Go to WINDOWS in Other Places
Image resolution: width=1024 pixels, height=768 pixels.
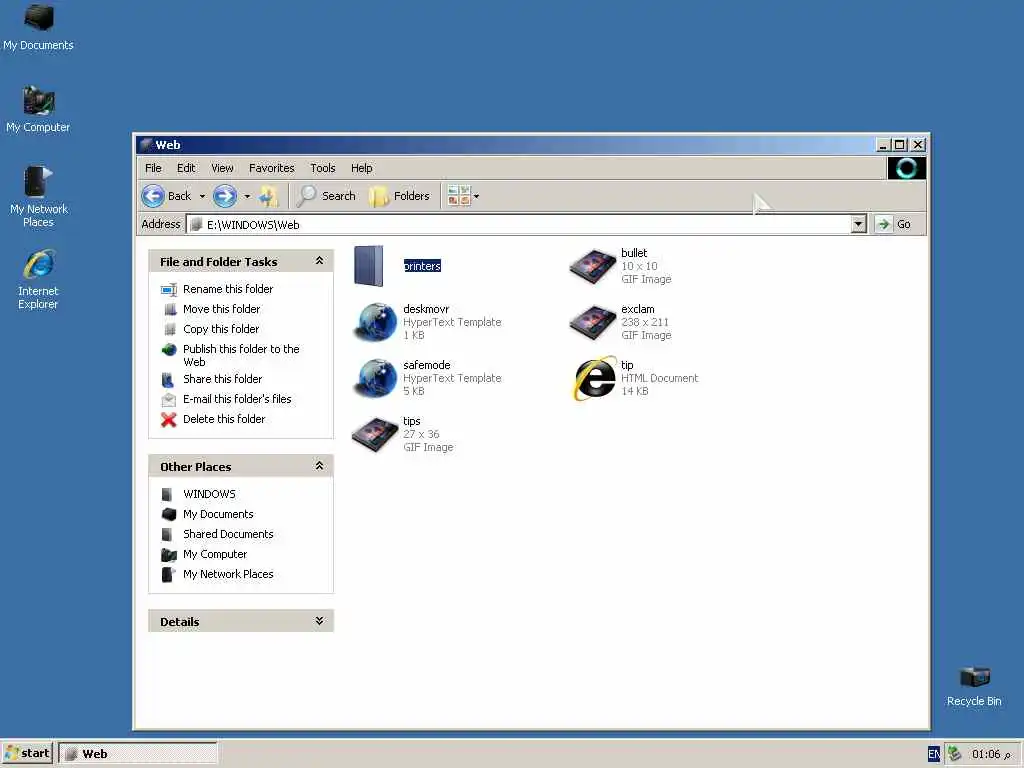(209, 494)
